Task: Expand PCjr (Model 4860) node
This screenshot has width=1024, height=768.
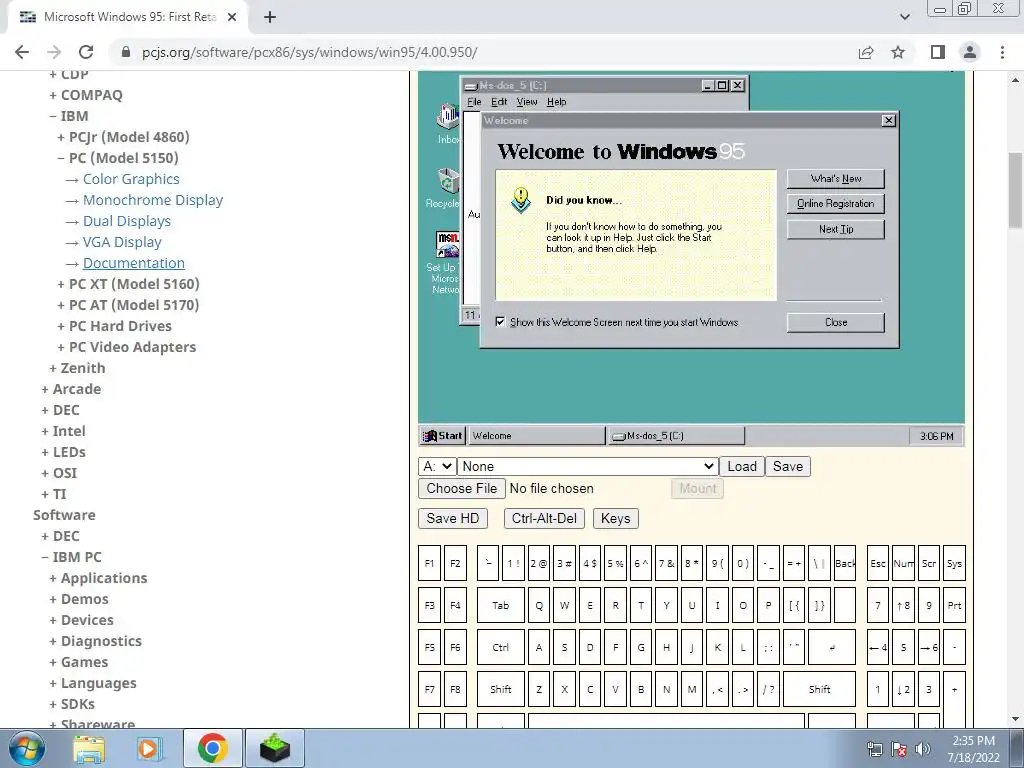Action: 123,136
